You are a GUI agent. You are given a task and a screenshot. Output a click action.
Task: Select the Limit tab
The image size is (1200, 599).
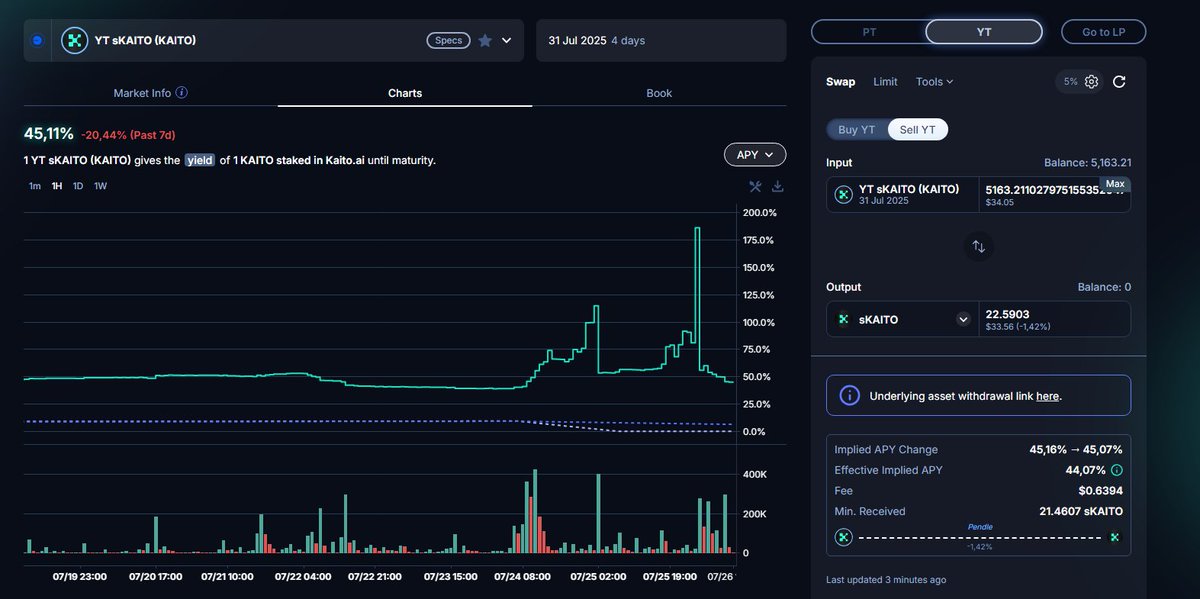click(885, 82)
